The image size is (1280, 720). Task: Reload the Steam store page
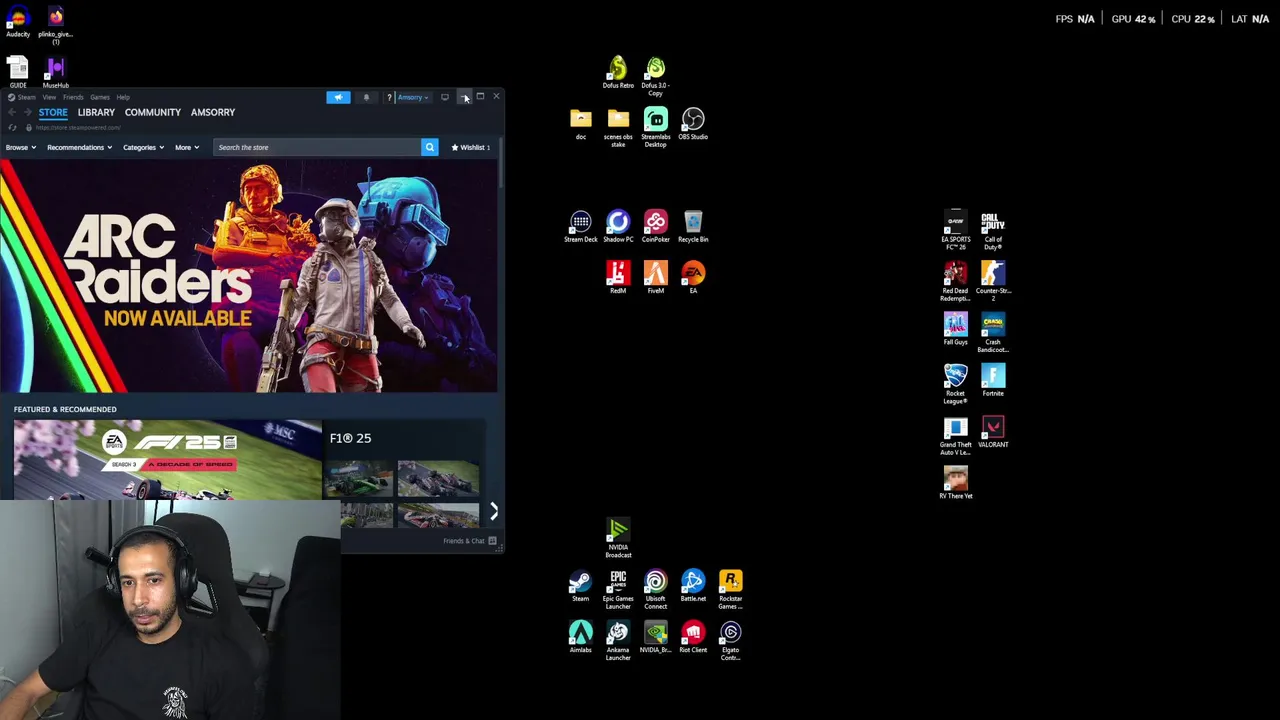[x=13, y=127]
